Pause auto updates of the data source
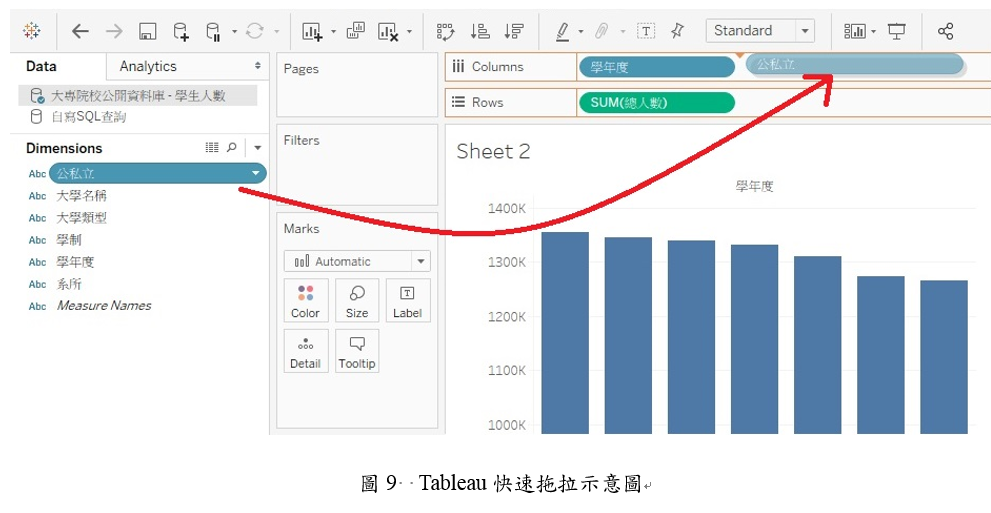 coord(214,32)
